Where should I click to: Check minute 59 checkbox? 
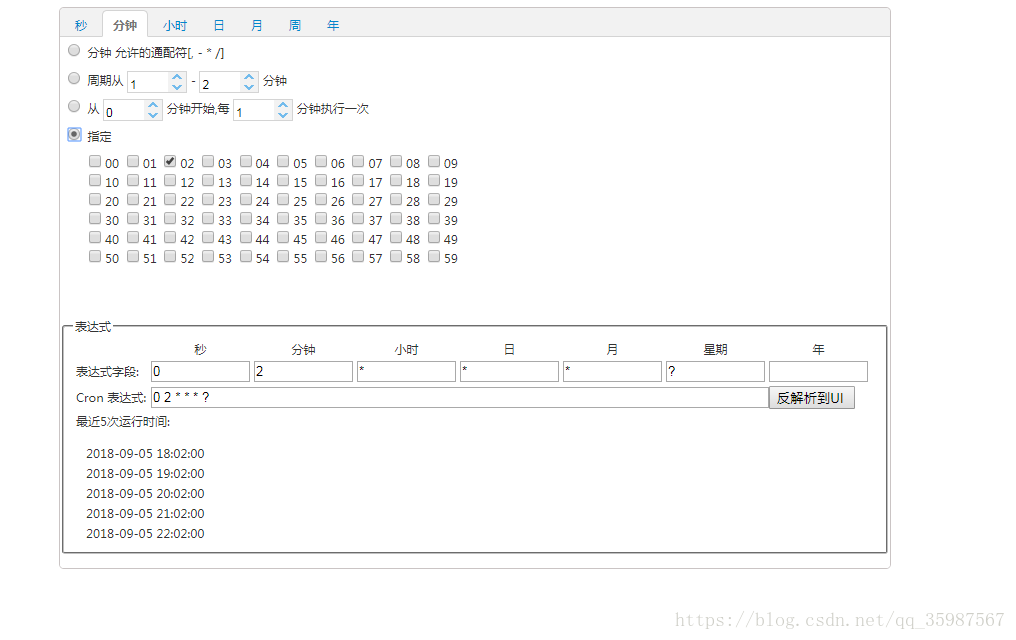tap(434, 256)
